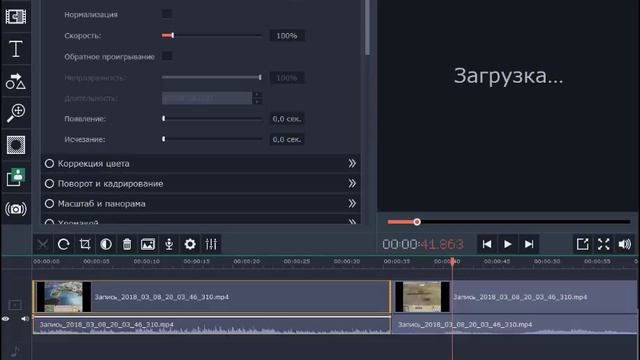Click the Длительность stepper arrows

coord(257,98)
